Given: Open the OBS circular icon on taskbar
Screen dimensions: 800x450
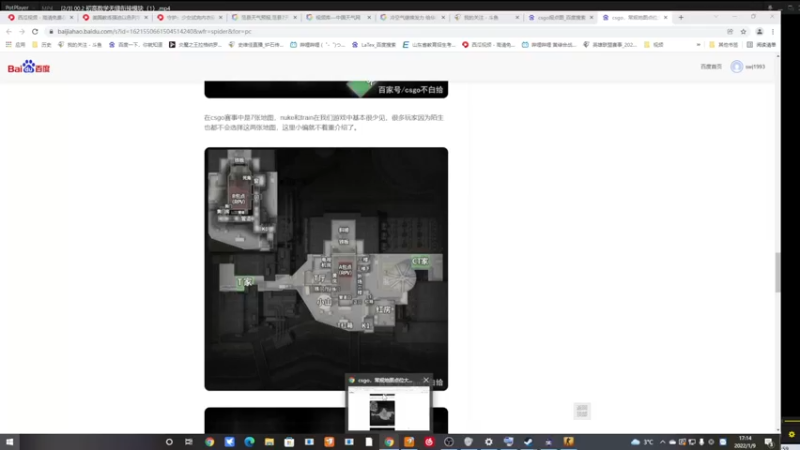Looking at the screenshot, I should coord(448,442).
